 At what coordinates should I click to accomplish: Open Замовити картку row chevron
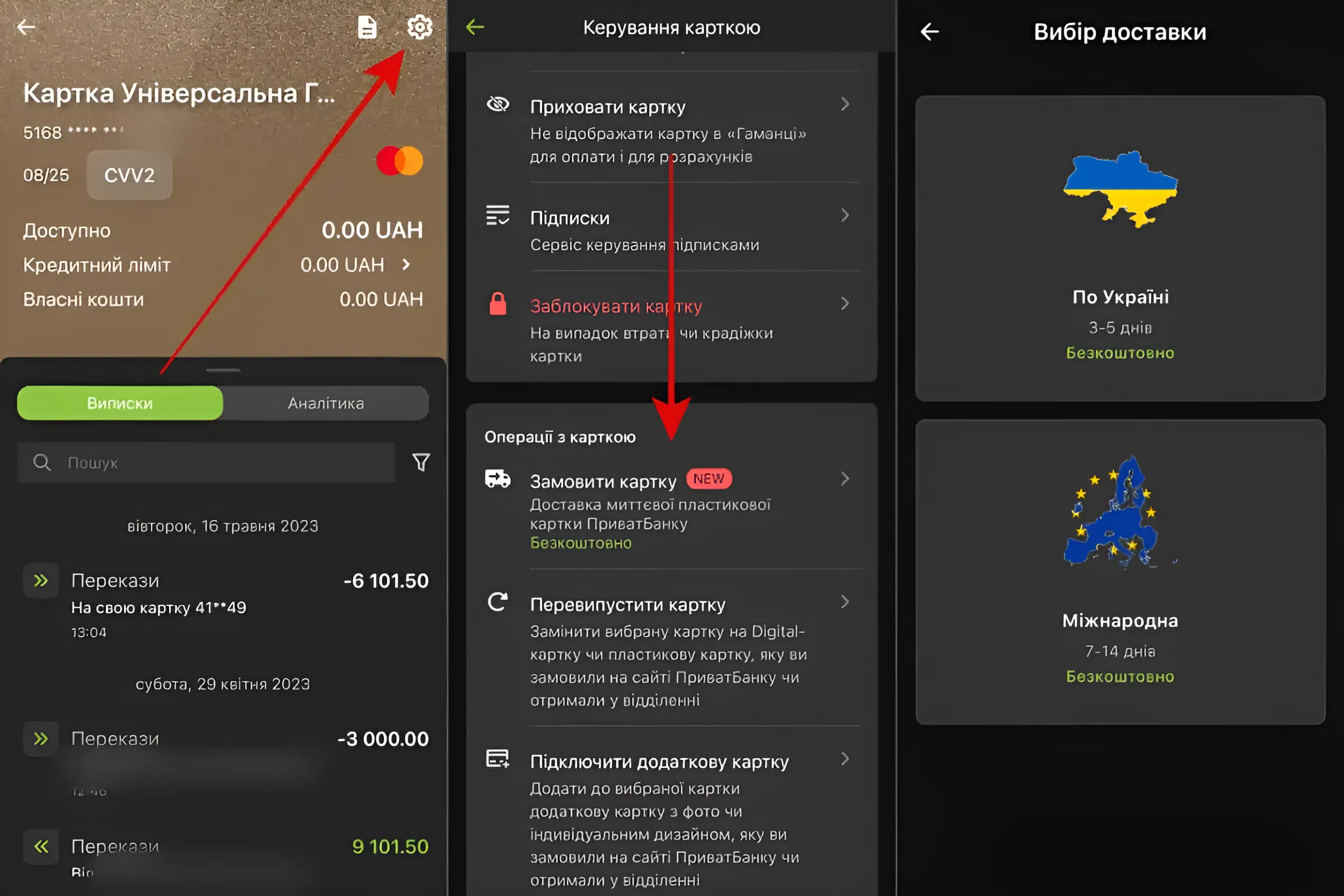(845, 479)
